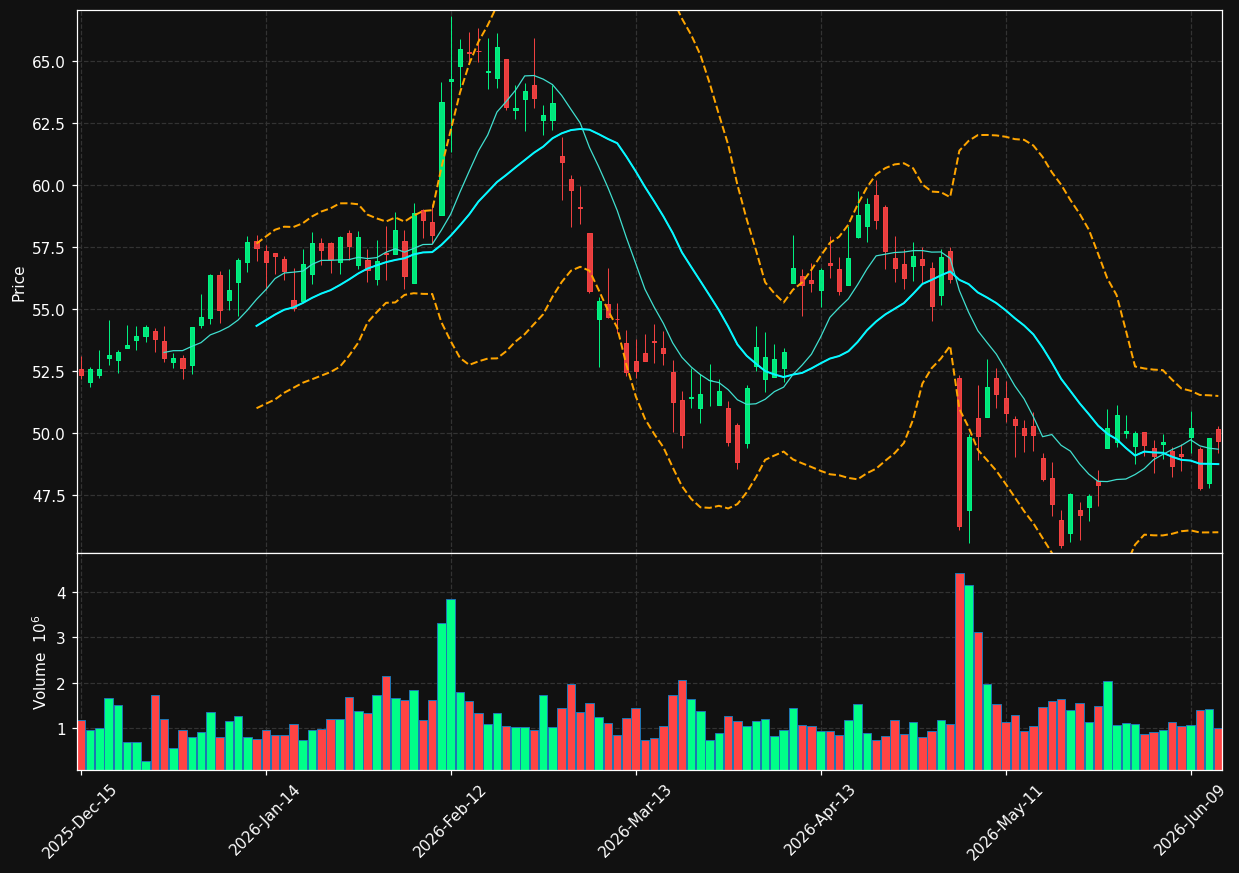Click the Volume 10^6 axis title

click(x=40, y=662)
